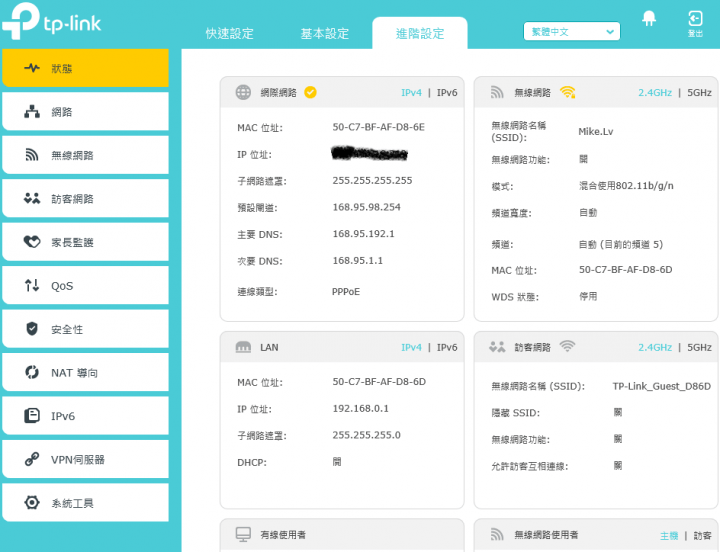Open 安全性 security settings
The image size is (720, 552).
(85, 329)
